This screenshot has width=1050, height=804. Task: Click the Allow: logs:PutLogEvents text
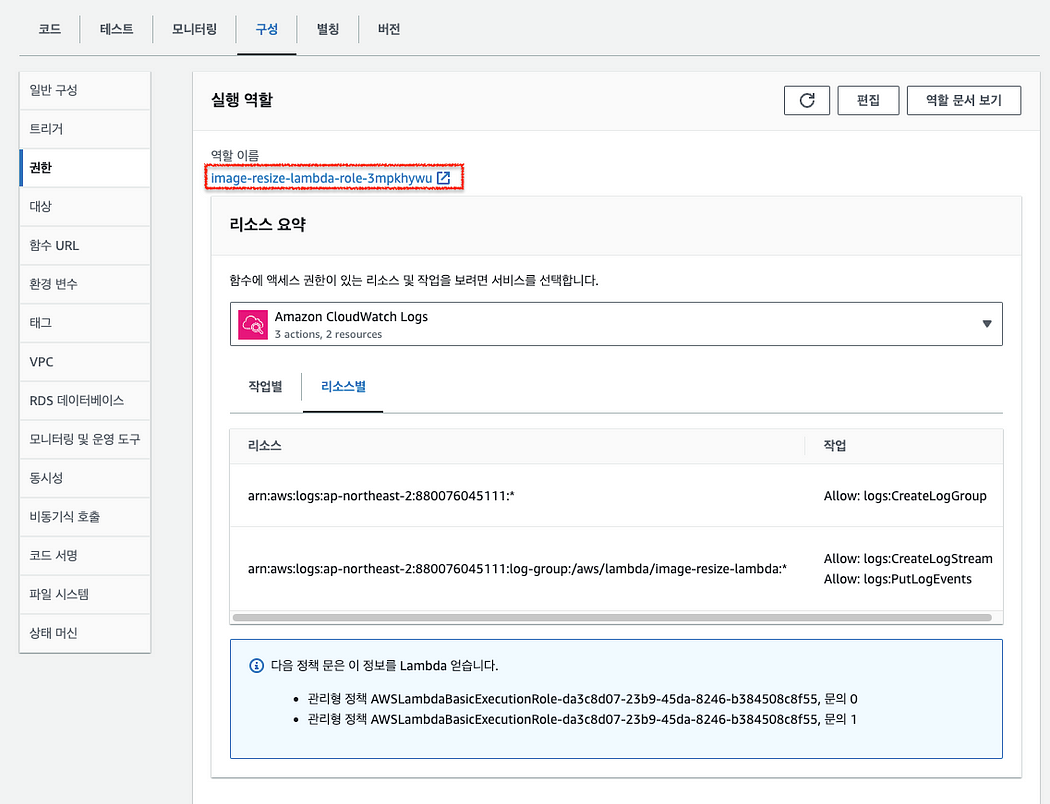pyautogui.click(x=898, y=579)
